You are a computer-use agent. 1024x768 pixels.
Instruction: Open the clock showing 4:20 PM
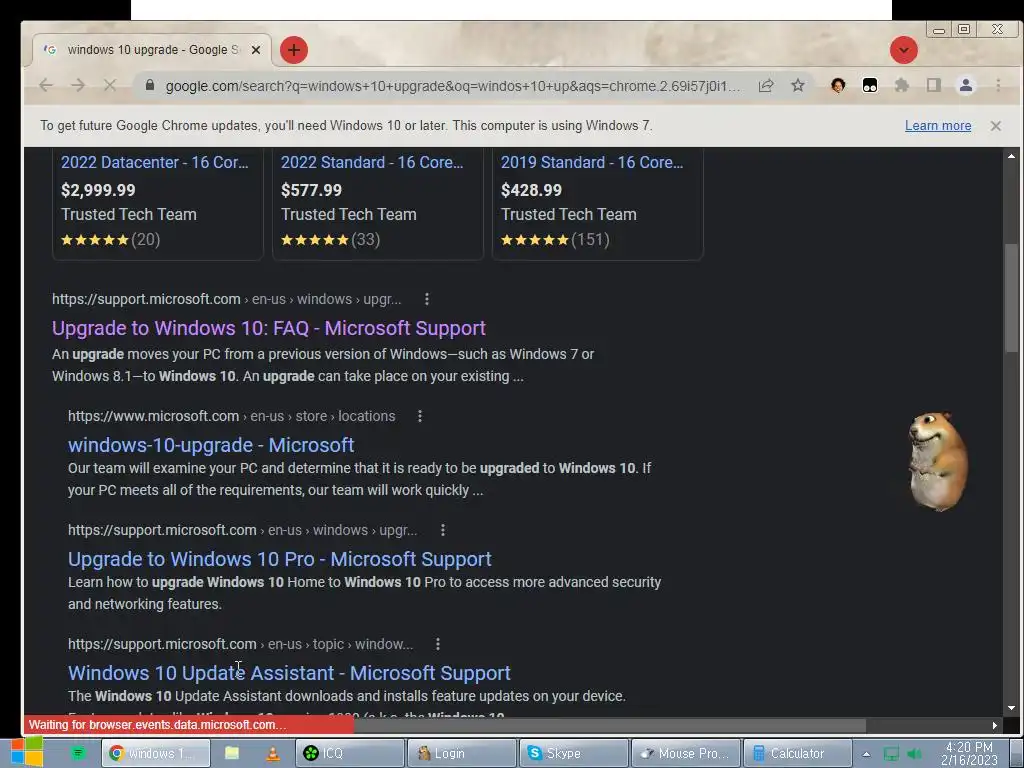[x=969, y=753]
